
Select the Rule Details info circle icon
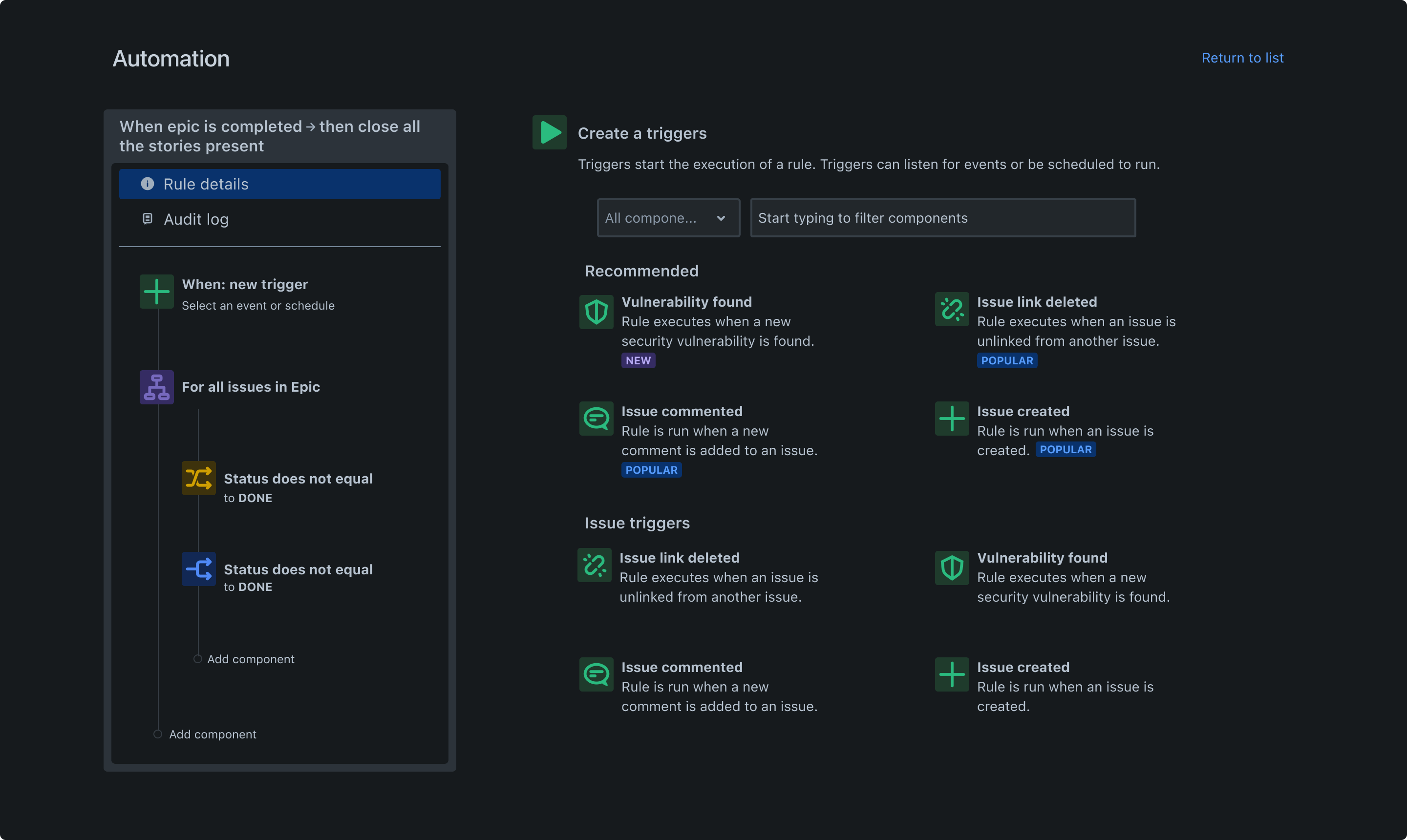coord(148,184)
